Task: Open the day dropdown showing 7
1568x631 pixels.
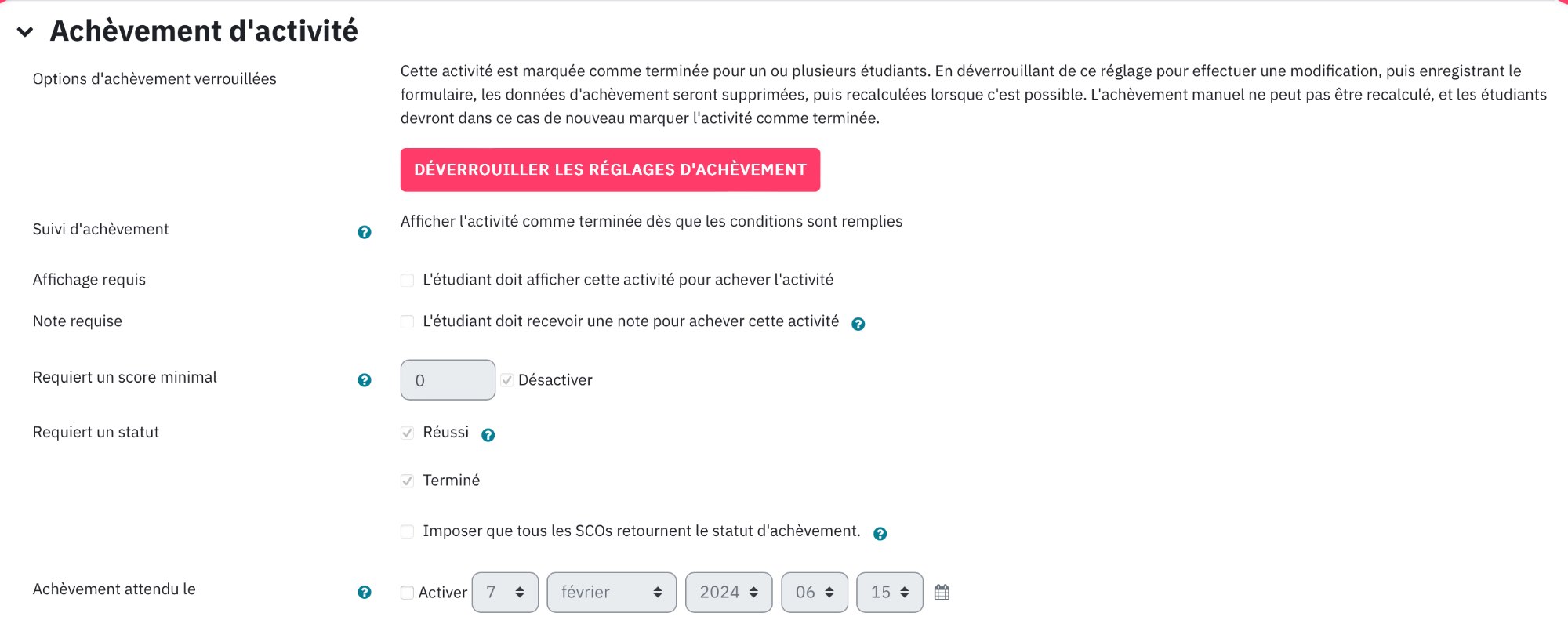Action: tap(505, 592)
